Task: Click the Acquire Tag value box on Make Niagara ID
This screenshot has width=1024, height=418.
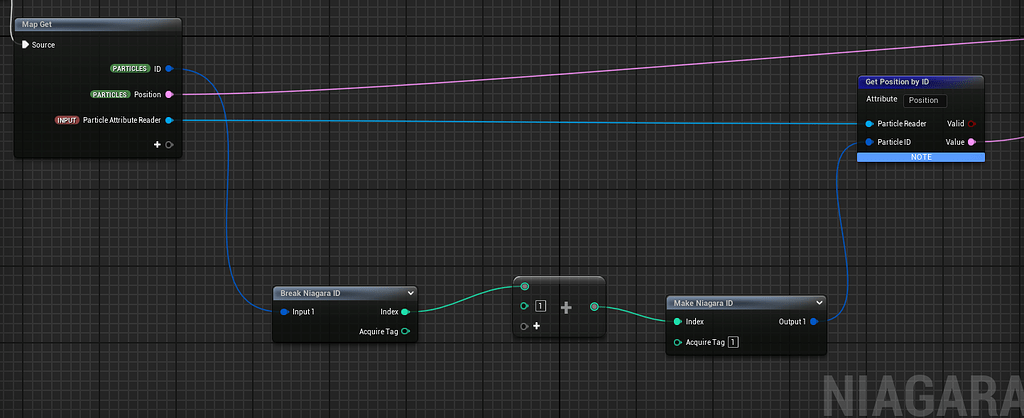Action: tap(733, 342)
